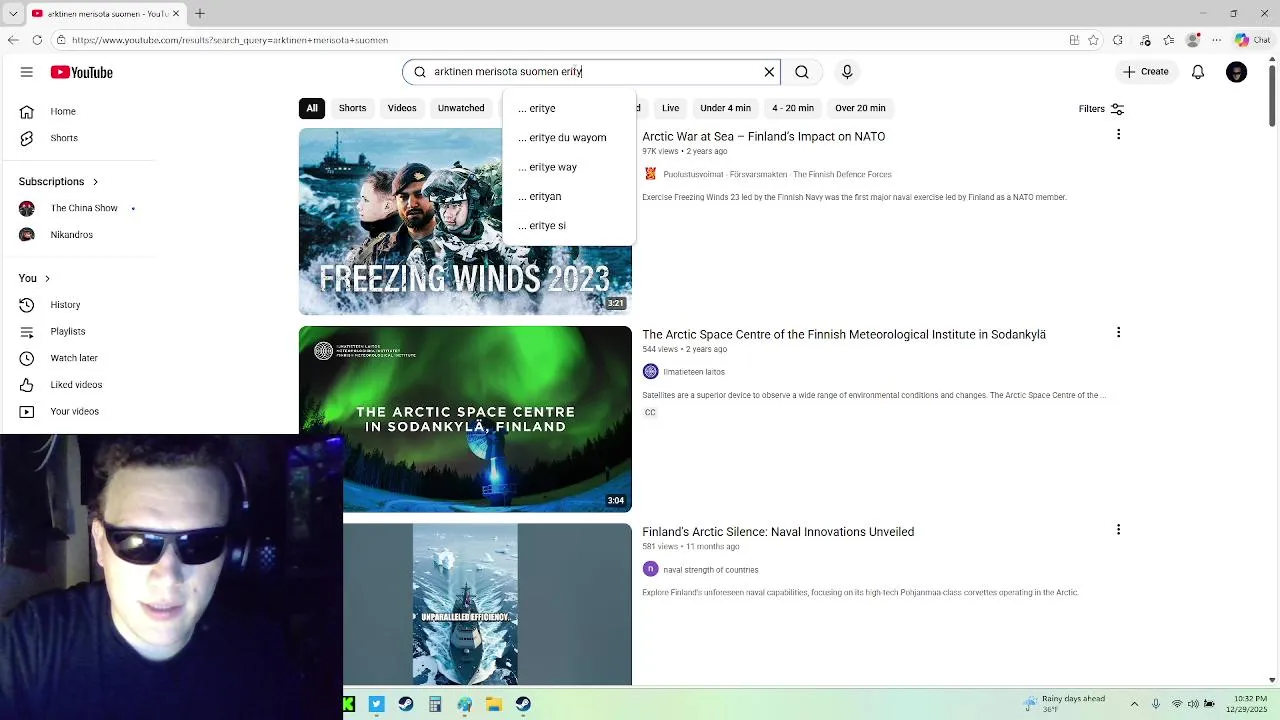
Task: Open the tab list dropdown arrow
Action: click(12, 14)
